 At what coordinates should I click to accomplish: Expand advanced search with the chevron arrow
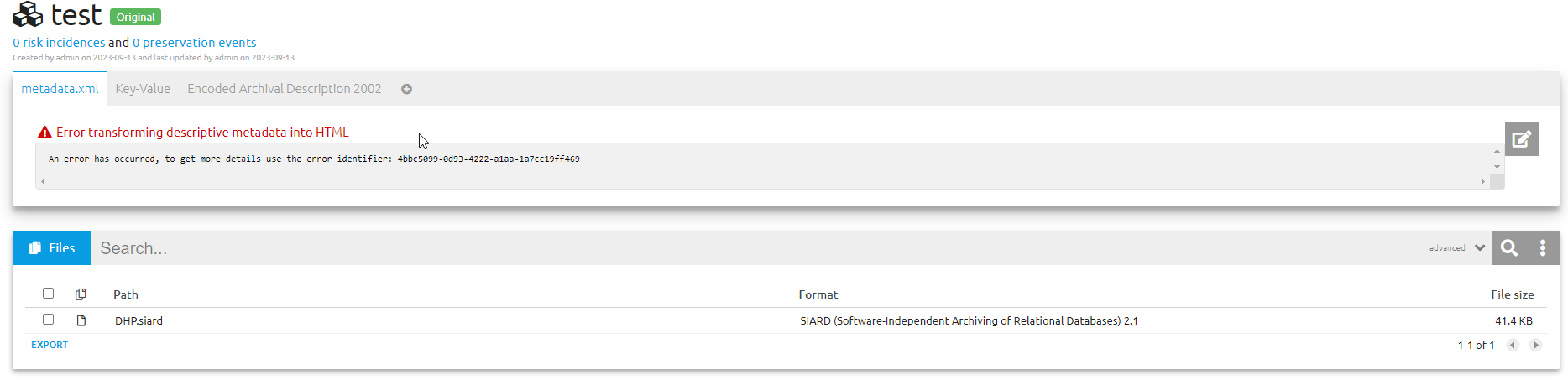[1480, 248]
